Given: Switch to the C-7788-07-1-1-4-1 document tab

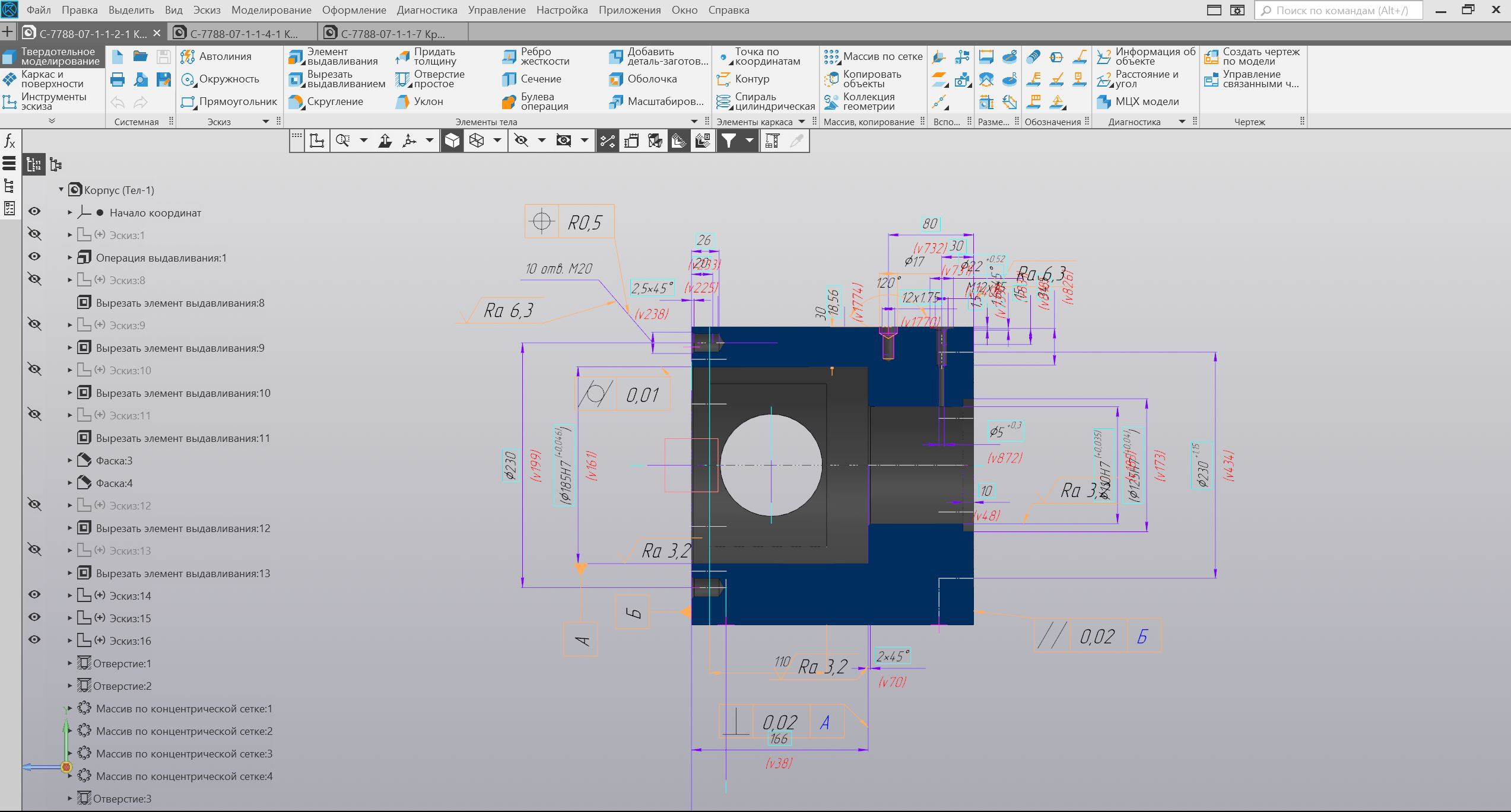Looking at the screenshot, I should tap(243, 33).
